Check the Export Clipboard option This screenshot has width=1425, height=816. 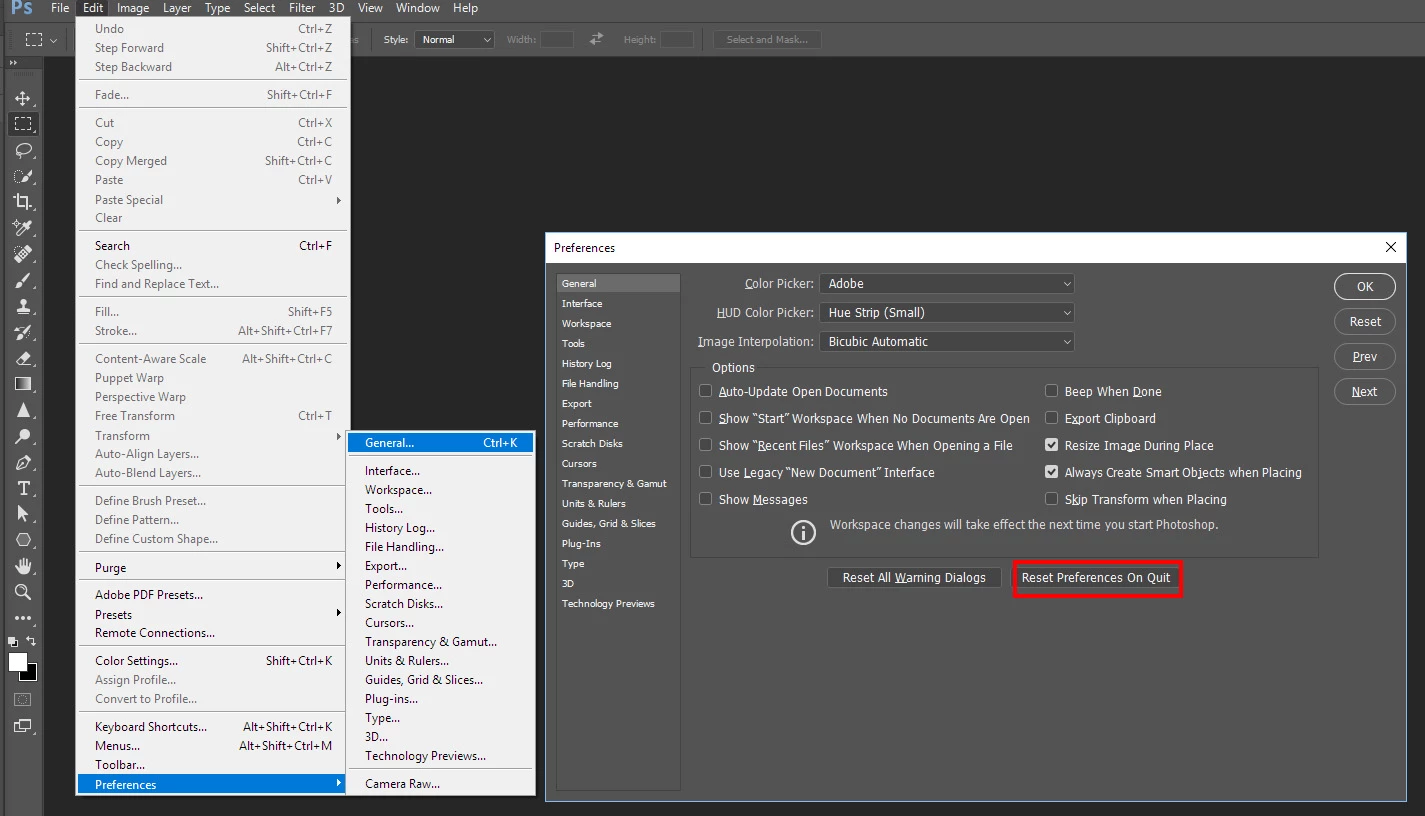(x=1052, y=418)
